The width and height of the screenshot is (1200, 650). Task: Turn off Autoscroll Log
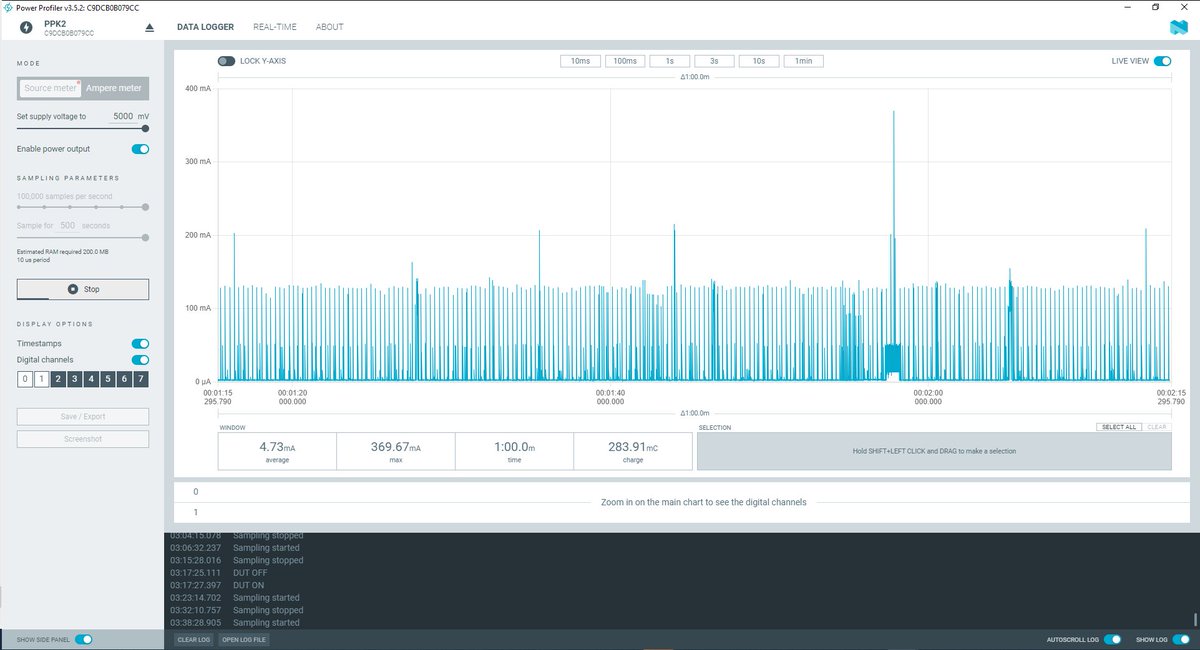pos(1113,639)
